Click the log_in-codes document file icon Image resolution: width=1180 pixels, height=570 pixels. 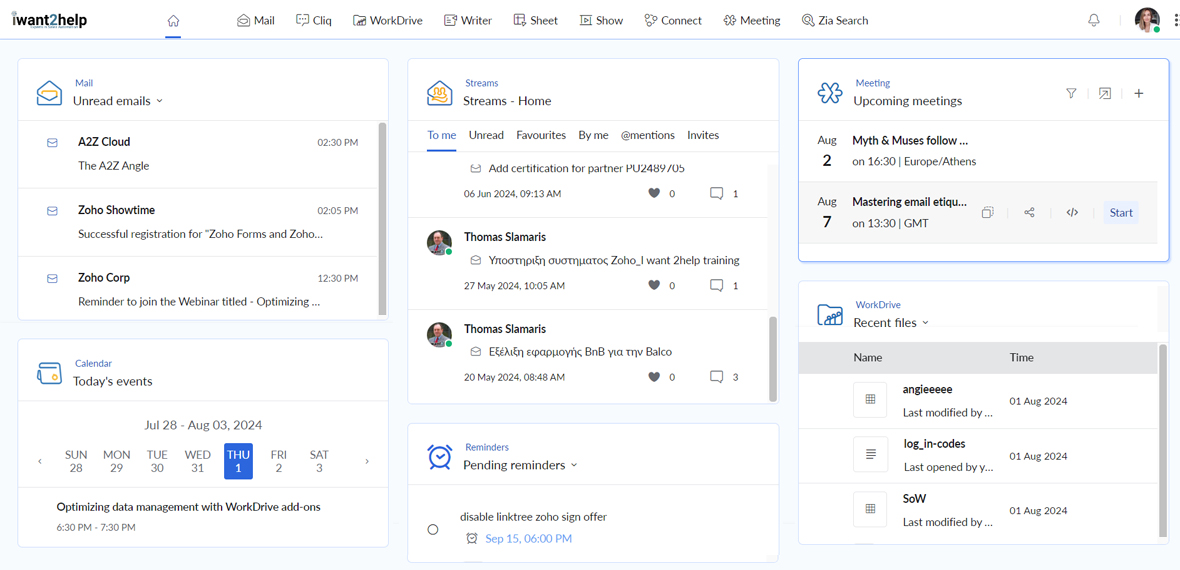871,454
